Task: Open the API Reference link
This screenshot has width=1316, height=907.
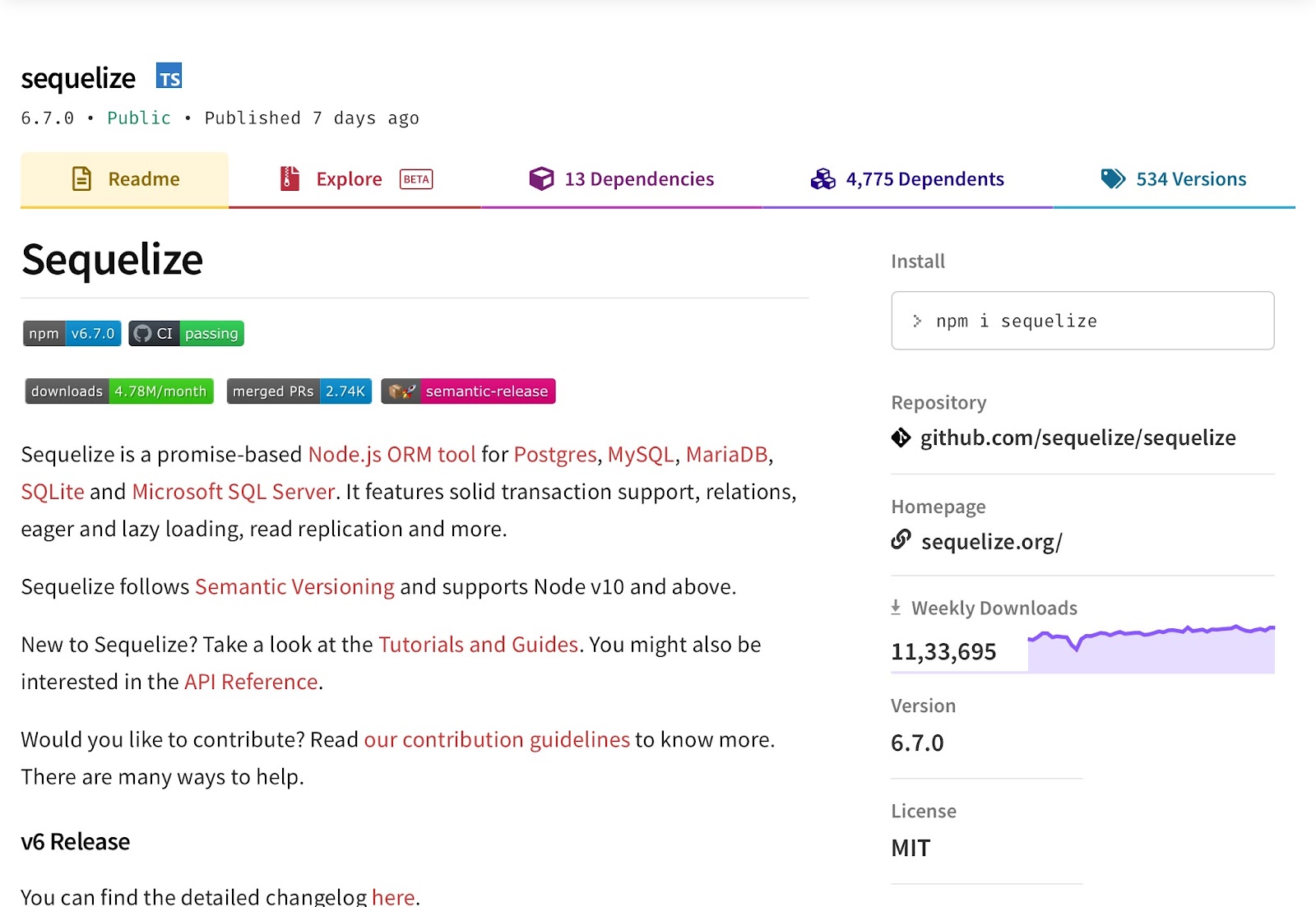Action: coord(251,682)
